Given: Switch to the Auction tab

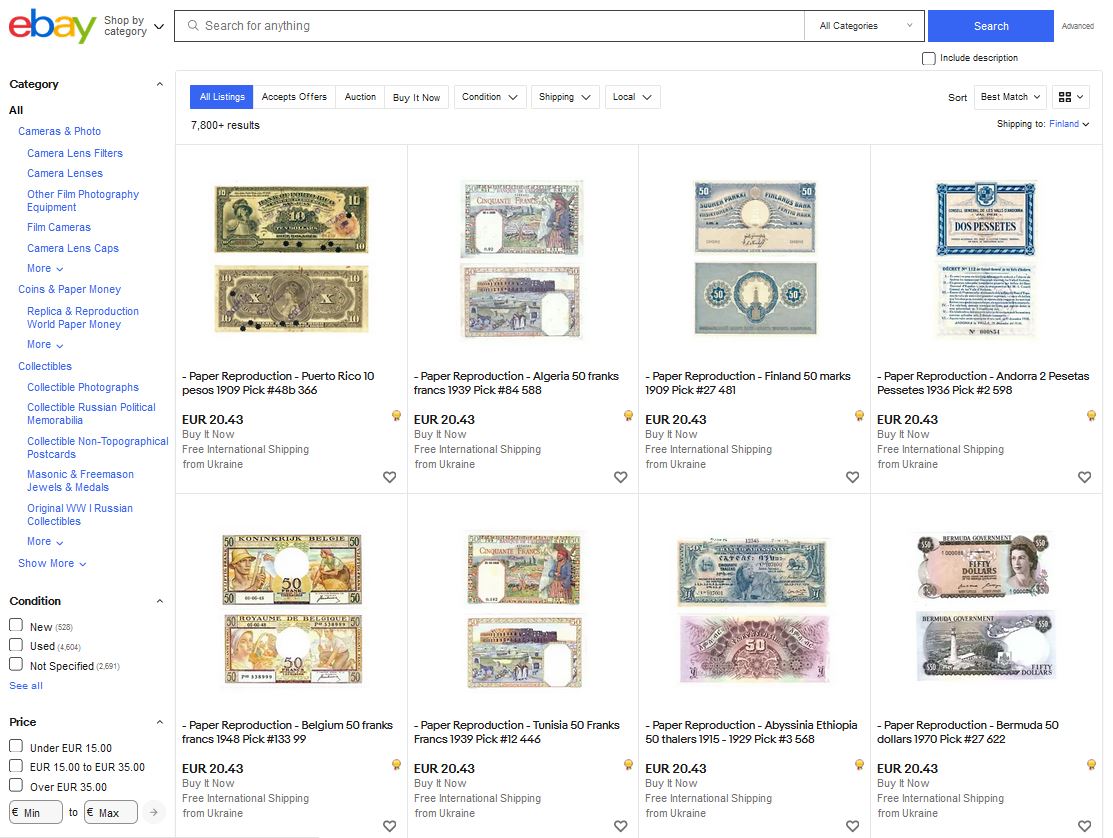Looking at the screenshot, I should pyautogui.click(x=360, y=97).
